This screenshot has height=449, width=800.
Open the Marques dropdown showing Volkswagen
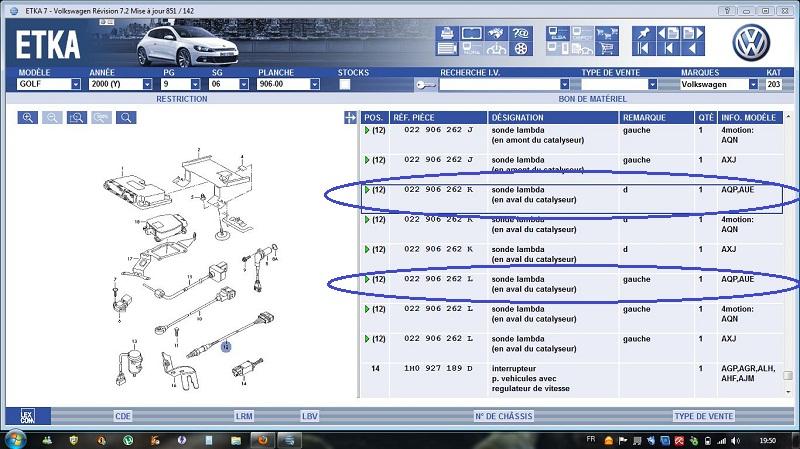[x=753, y=84]
